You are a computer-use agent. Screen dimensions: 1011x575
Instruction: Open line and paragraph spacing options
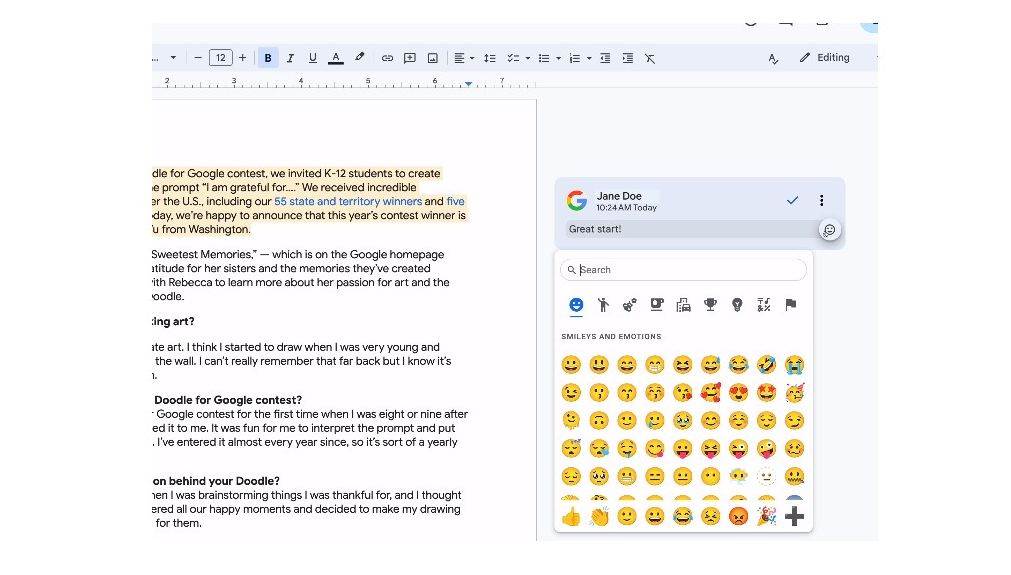pos(490,58)
